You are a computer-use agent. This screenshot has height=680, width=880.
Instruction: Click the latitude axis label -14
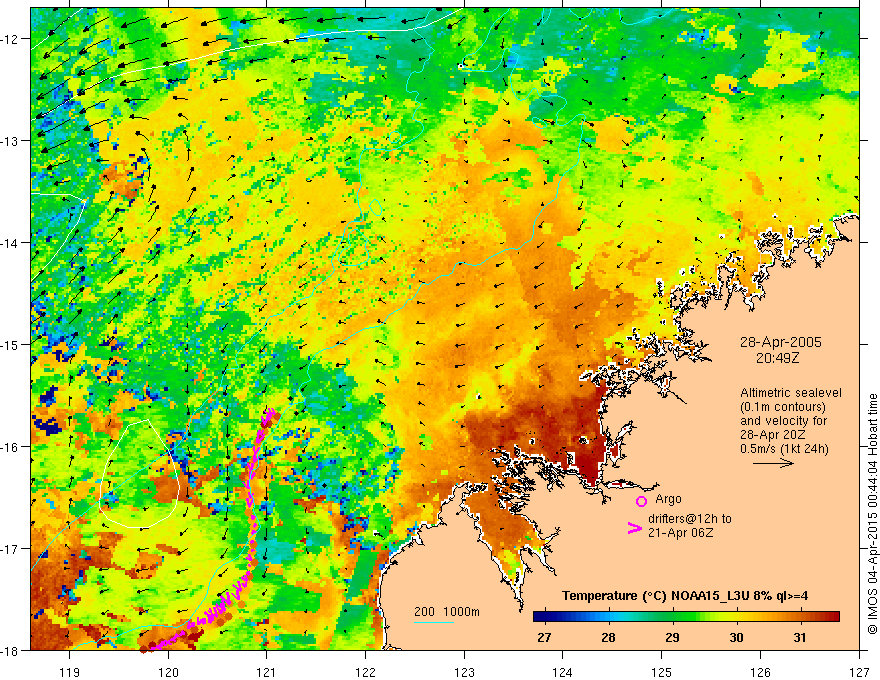[x=10, y=243]
